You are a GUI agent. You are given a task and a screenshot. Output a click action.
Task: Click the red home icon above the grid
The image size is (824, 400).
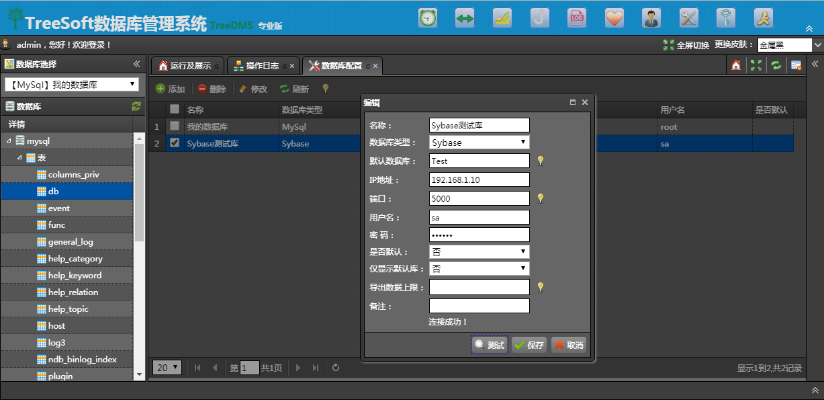point(736,65)
